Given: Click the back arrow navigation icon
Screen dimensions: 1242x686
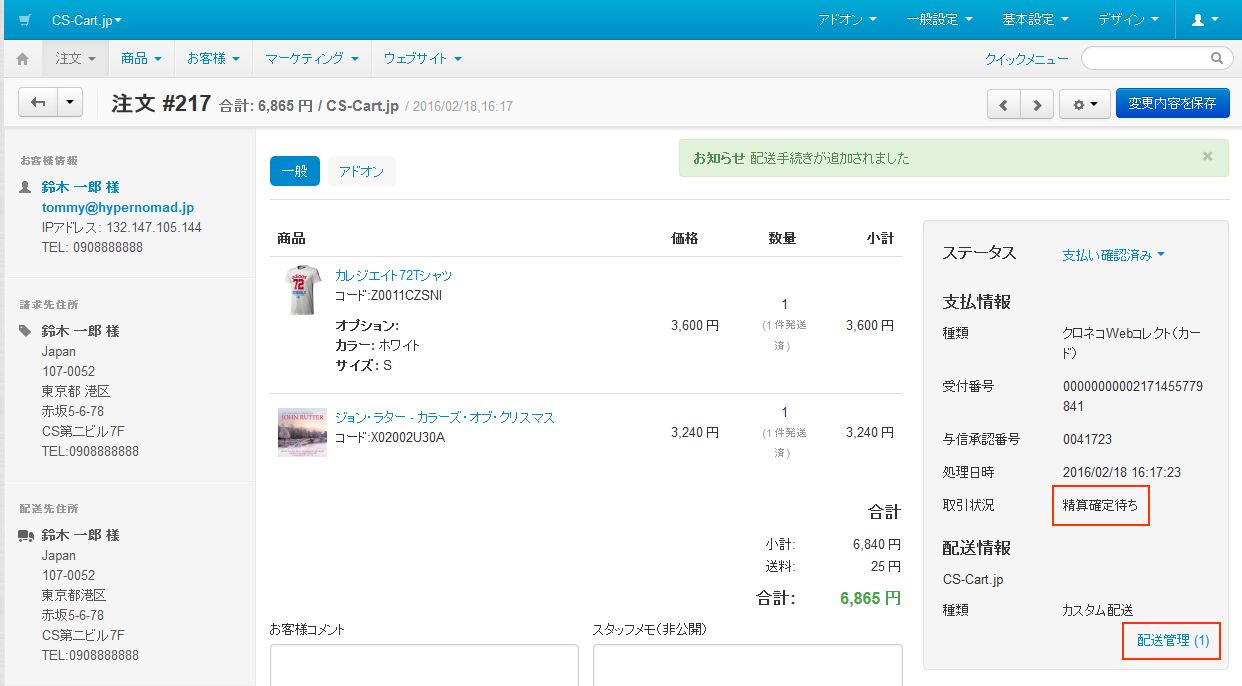Looking at the screenshot, I should [x=38, y=102].
